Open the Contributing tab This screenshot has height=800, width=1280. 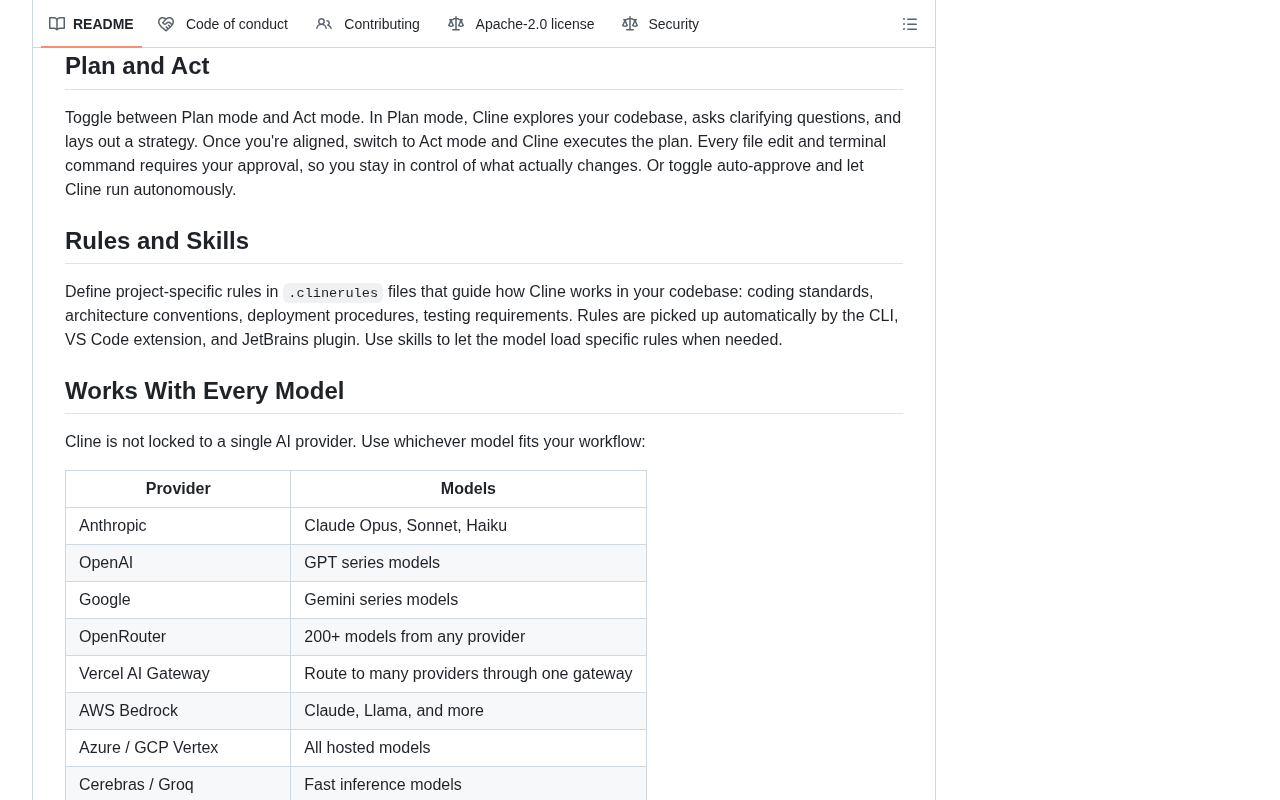pos(368,24)
